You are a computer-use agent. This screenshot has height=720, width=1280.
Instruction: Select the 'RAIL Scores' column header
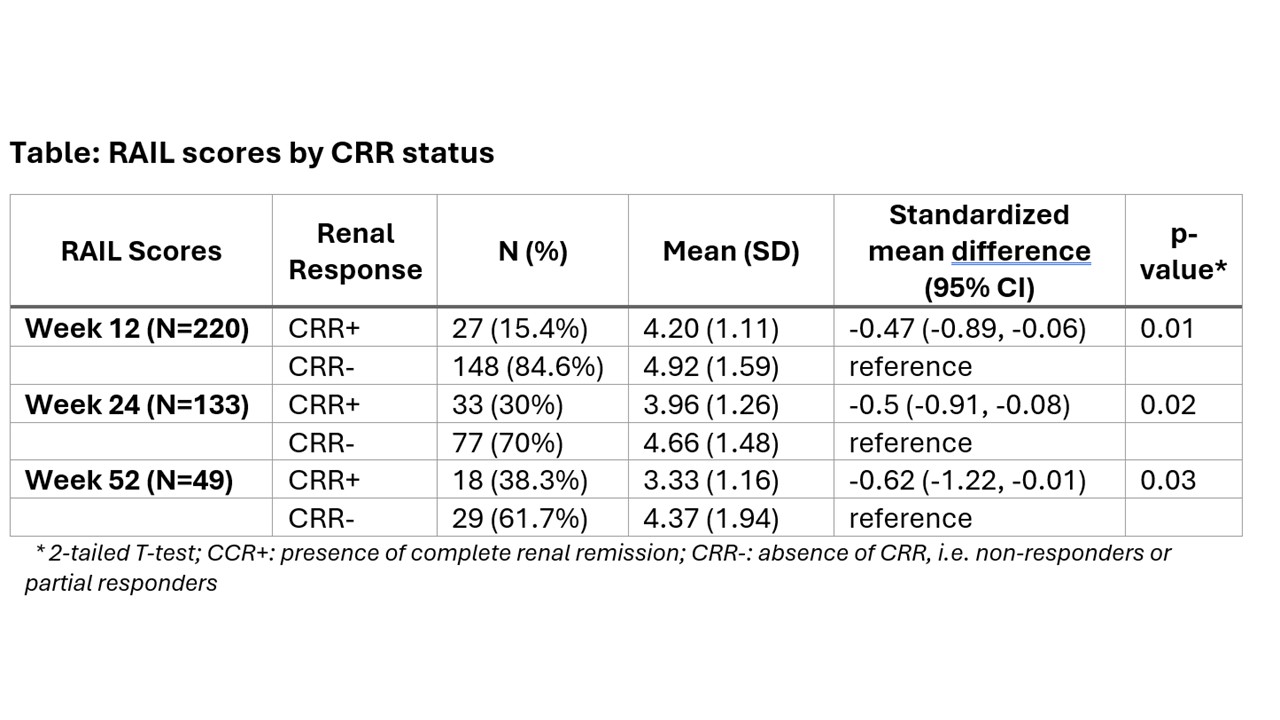(141, 251)
